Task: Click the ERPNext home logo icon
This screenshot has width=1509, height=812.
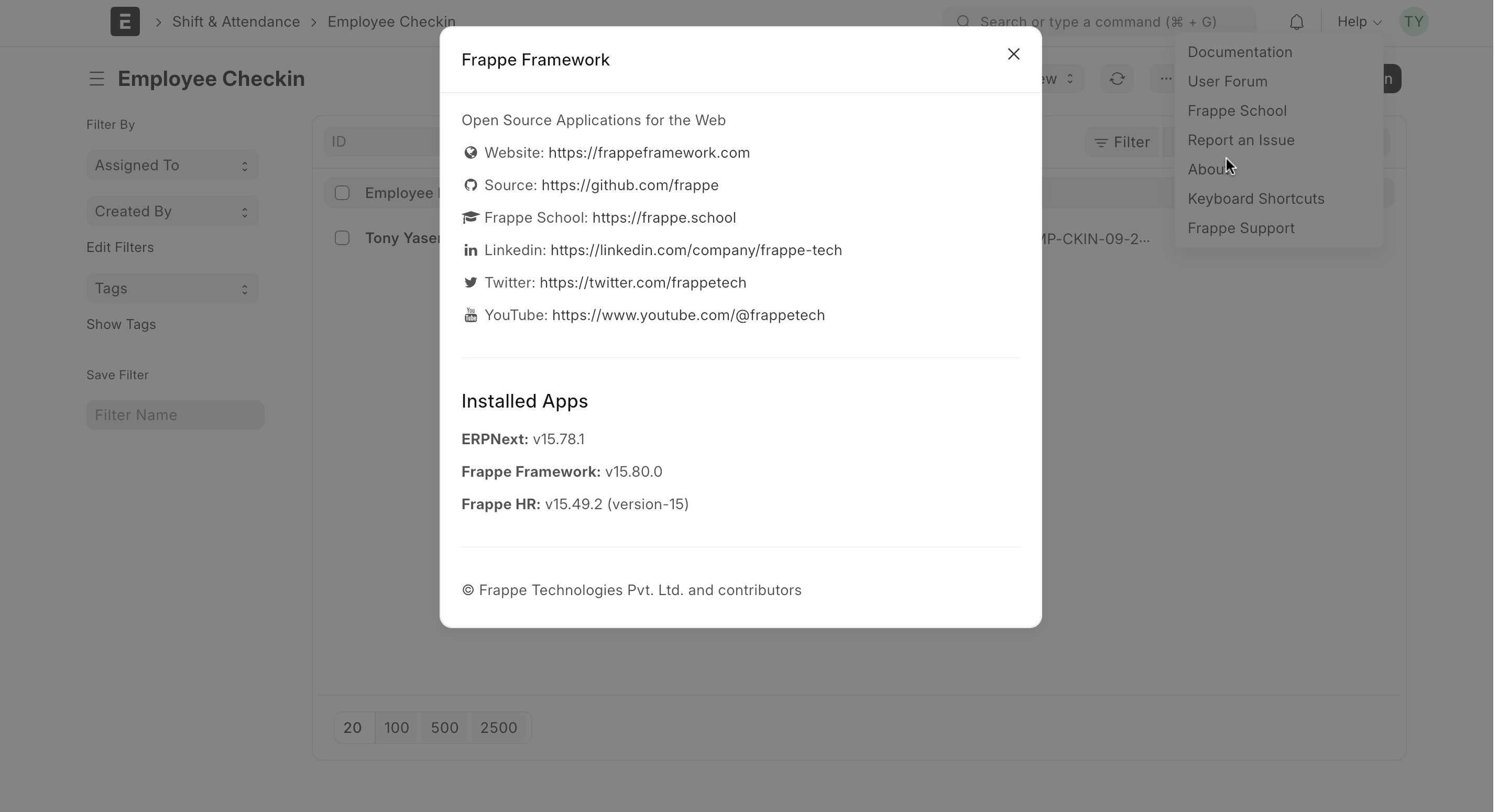Action: pyautogui.click(x=125, y=21)
